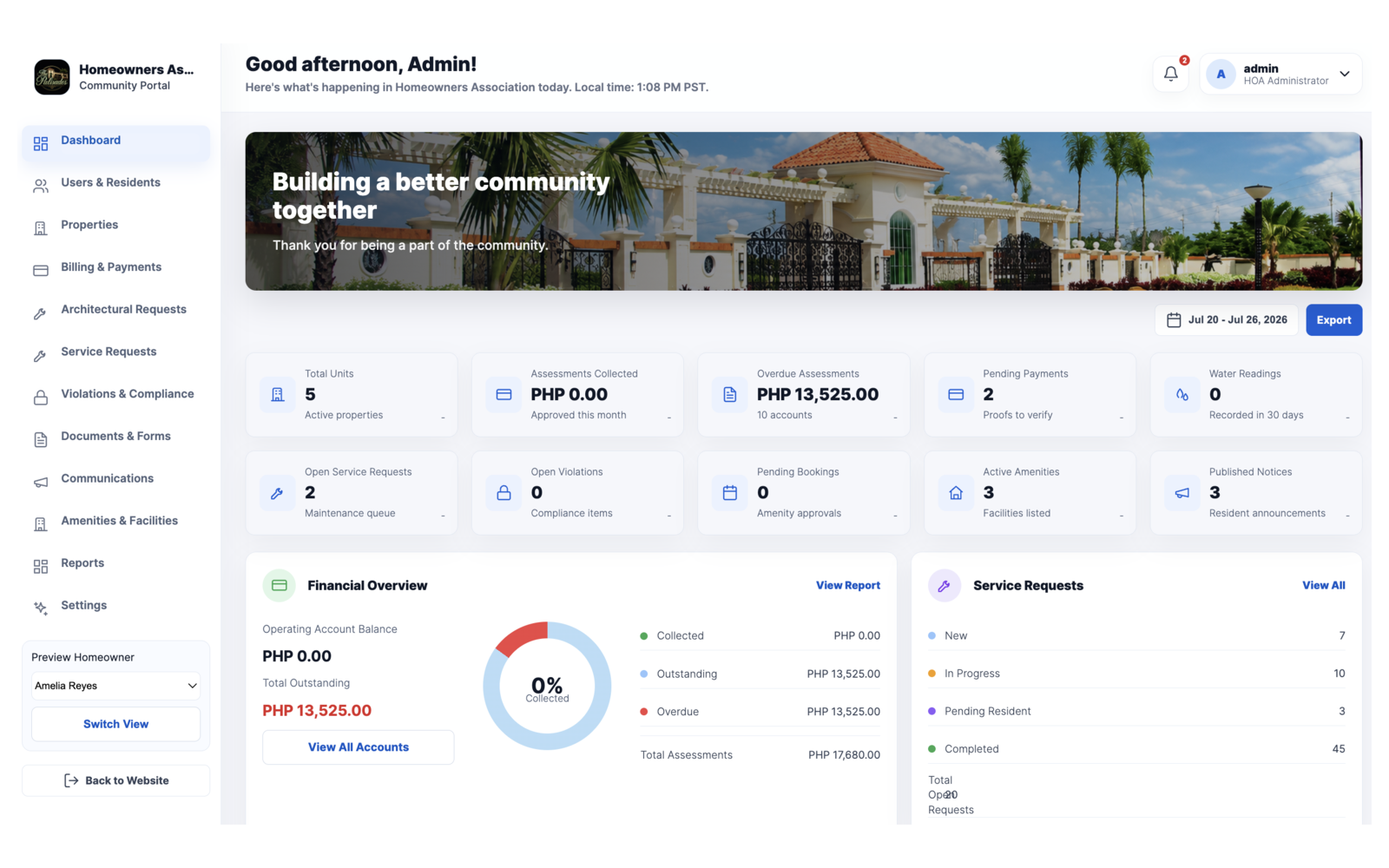
Task: Click the Dashboard grid icon in sidebar
Action: point(41,143)
